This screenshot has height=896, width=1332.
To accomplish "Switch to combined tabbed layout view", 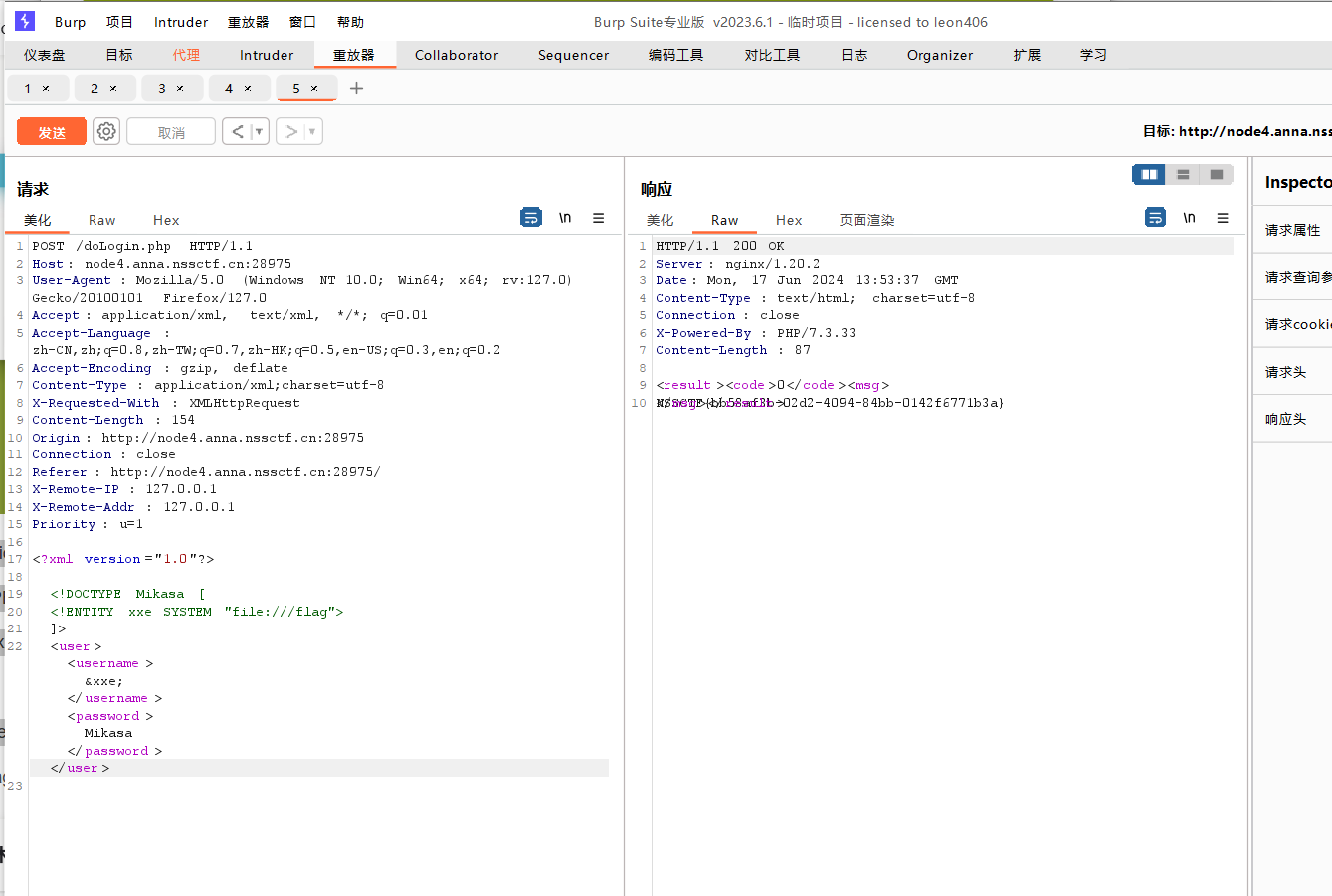I will tap(1217, 175).
